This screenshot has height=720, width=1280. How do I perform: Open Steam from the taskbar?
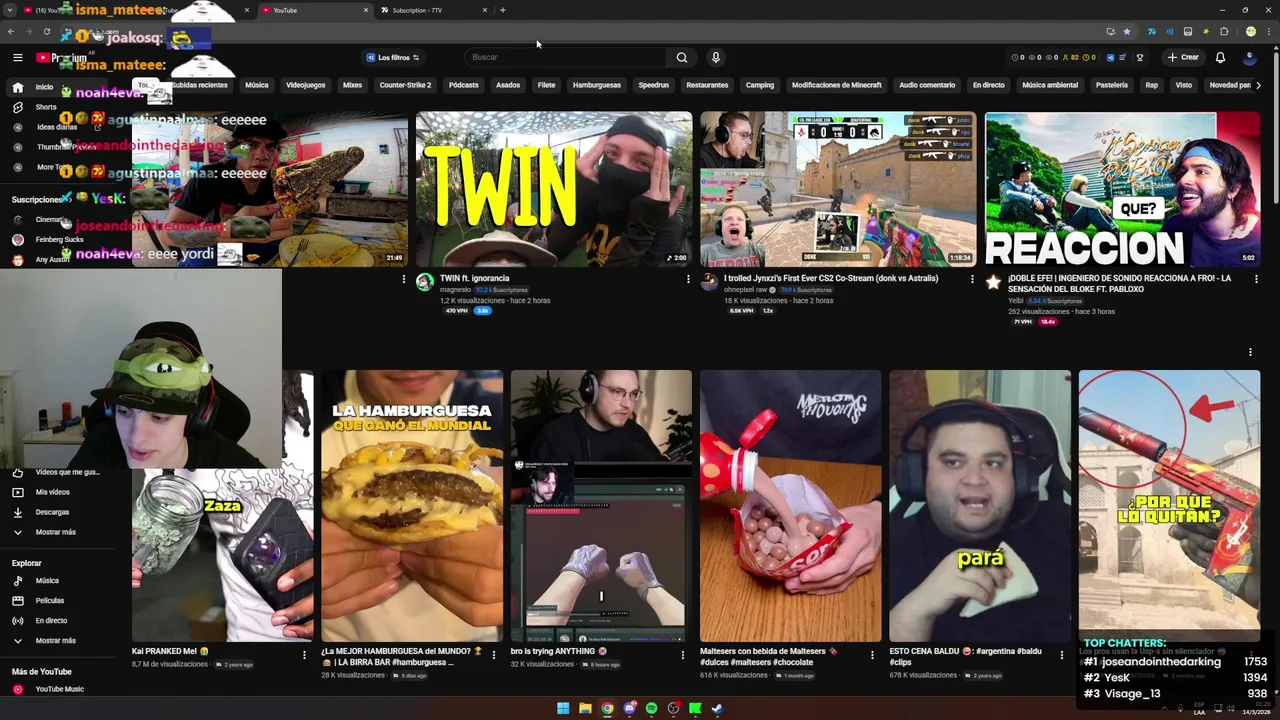click(x=717, y=708)
